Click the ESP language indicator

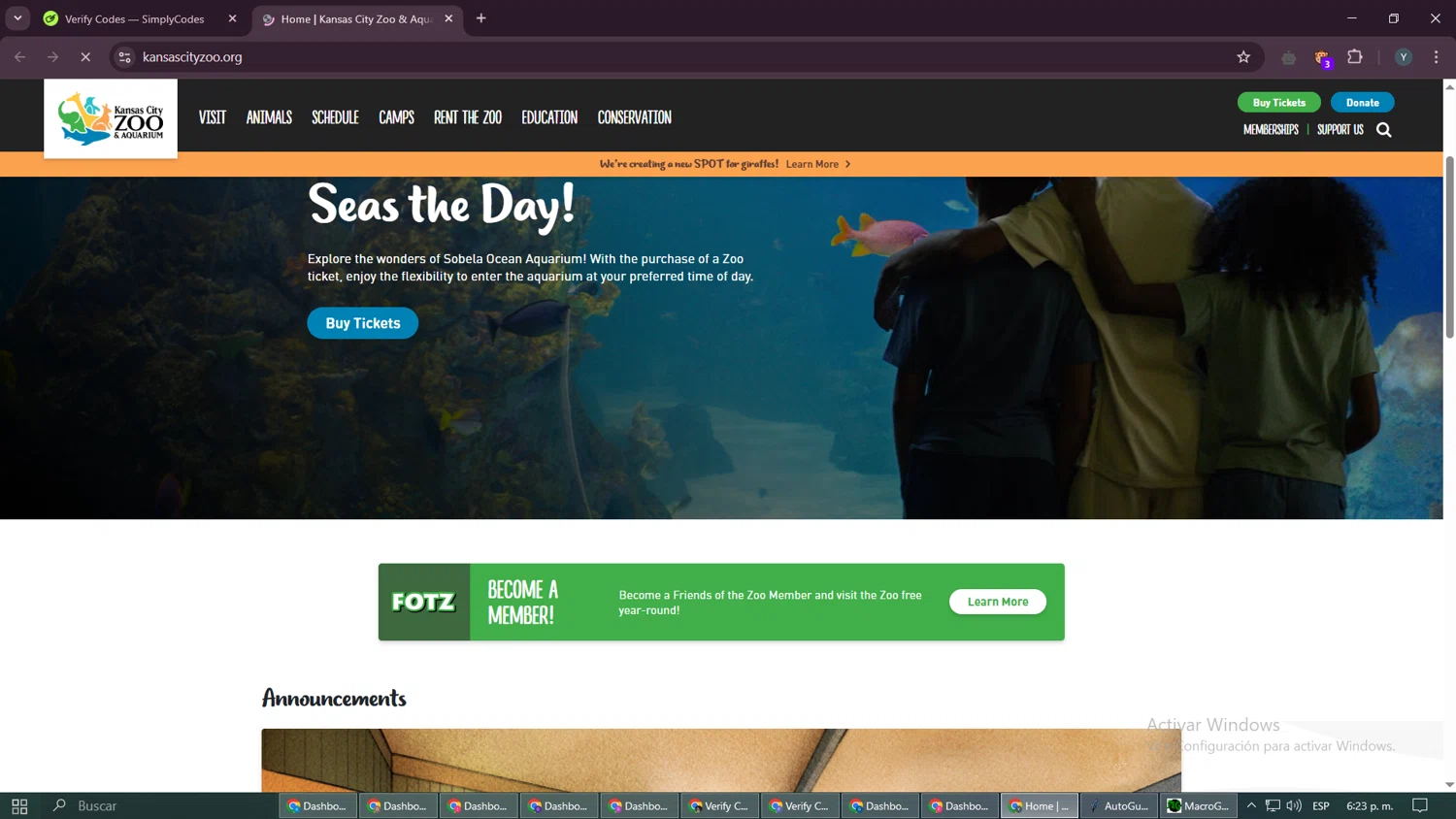coord(1321,805)
